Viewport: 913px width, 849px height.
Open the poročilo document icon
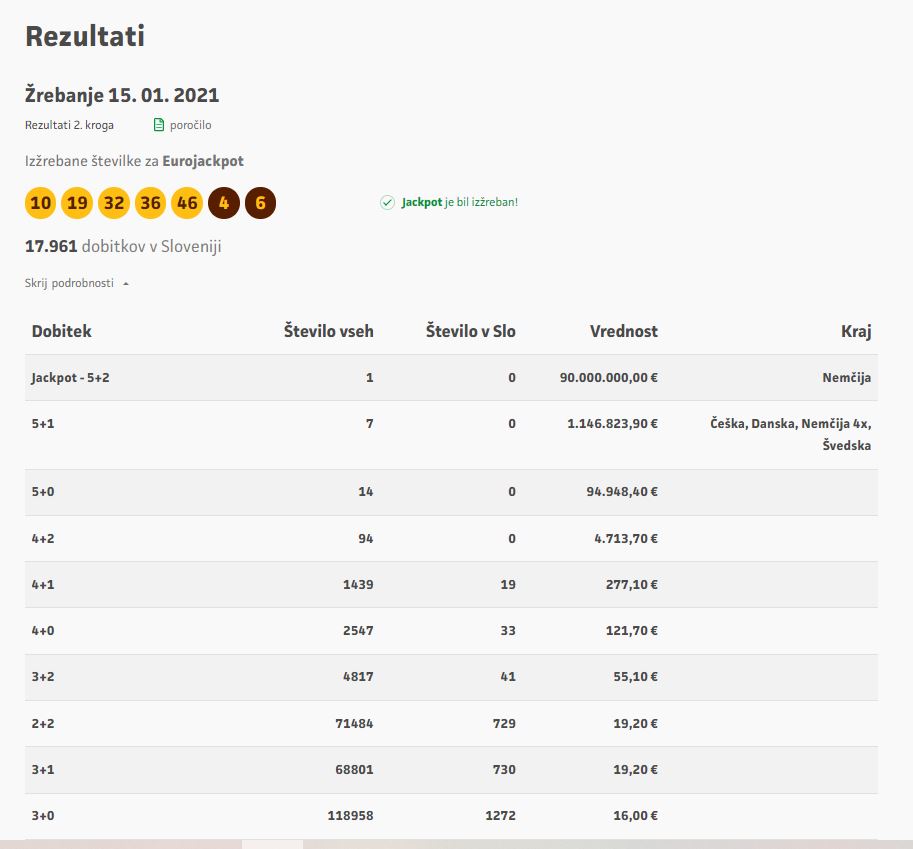(158, 125)
